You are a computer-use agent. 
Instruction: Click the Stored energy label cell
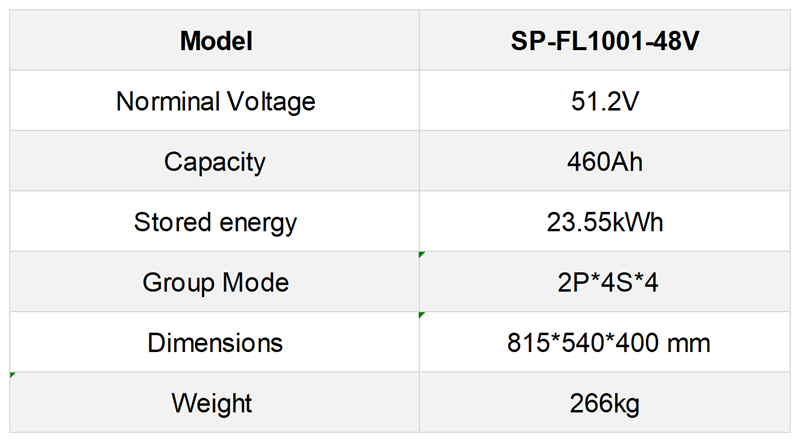215,221
